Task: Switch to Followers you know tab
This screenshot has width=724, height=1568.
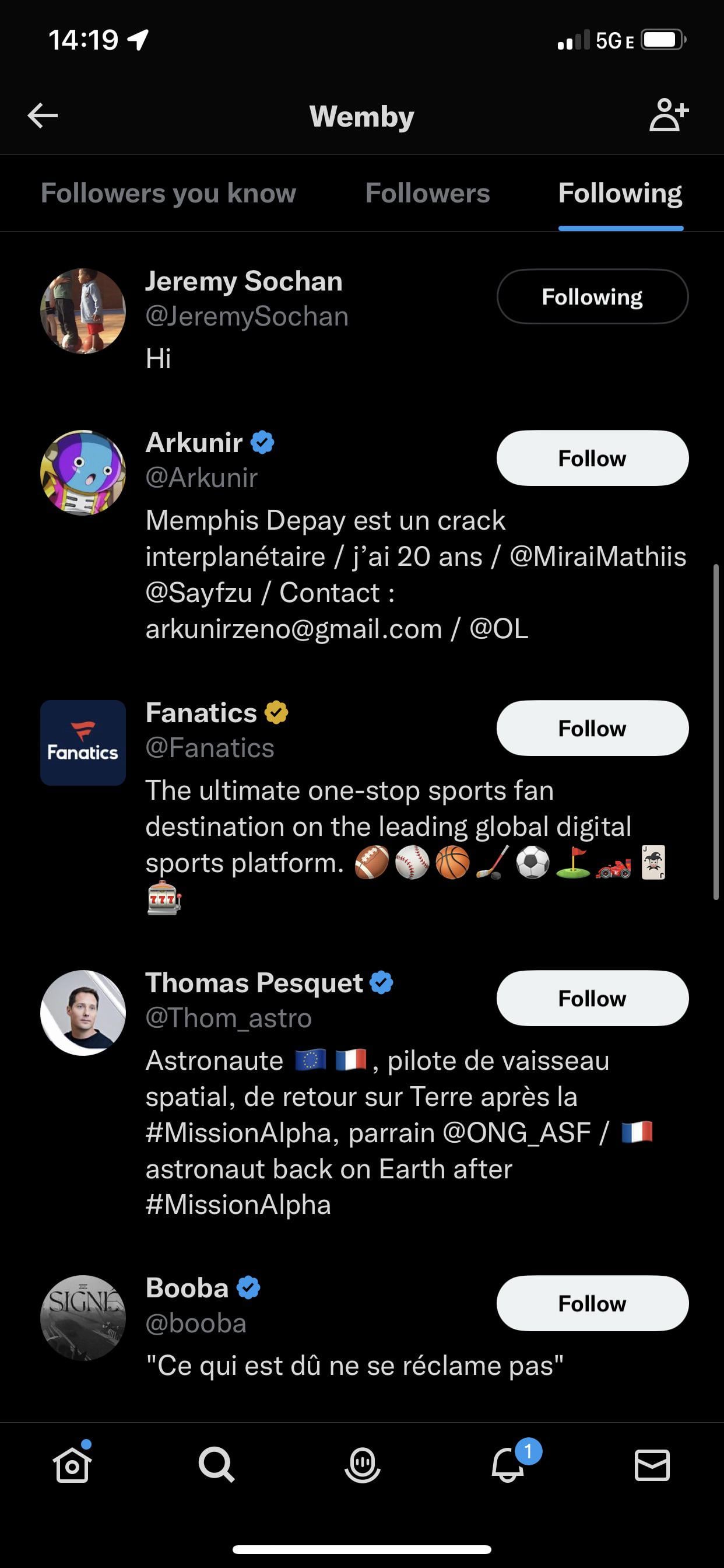Action: click(x=168, y=193)
